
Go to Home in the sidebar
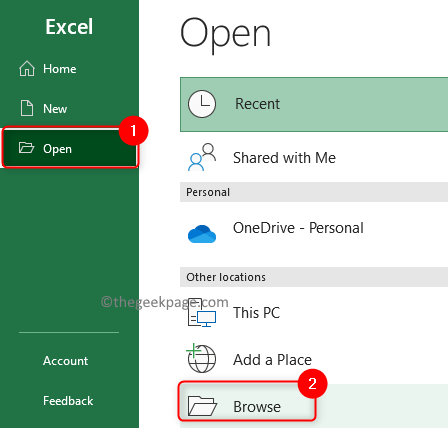69,69
